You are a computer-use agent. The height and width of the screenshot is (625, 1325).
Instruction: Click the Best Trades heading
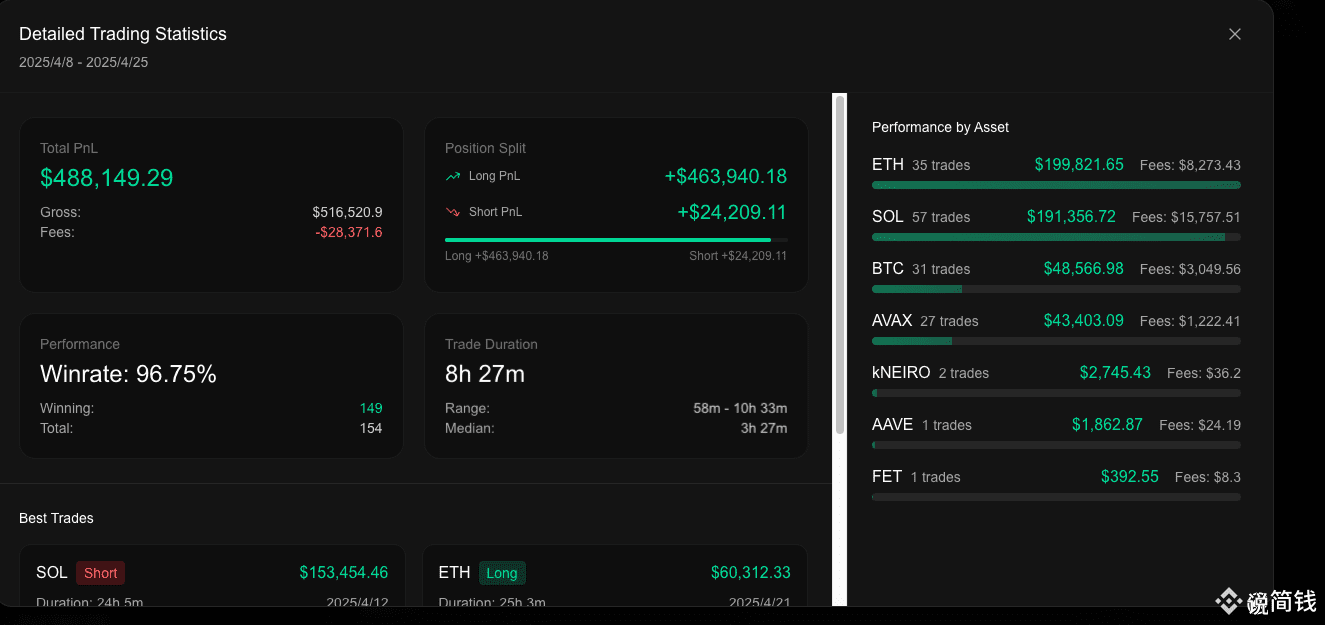pyautogui.click(x=56, y=518)
